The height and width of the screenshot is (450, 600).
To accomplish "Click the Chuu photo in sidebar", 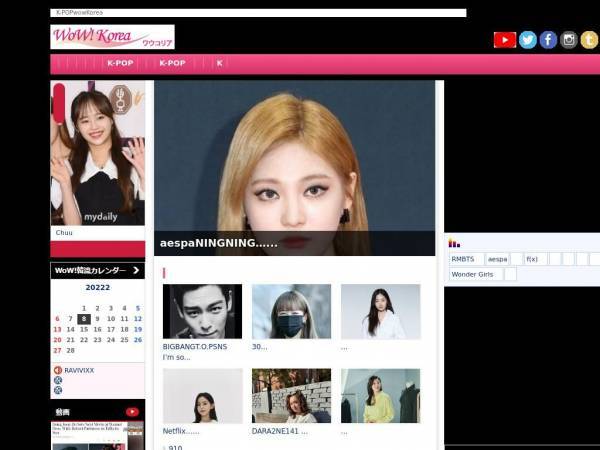I will pyautogui.click(x=98, y=153).
